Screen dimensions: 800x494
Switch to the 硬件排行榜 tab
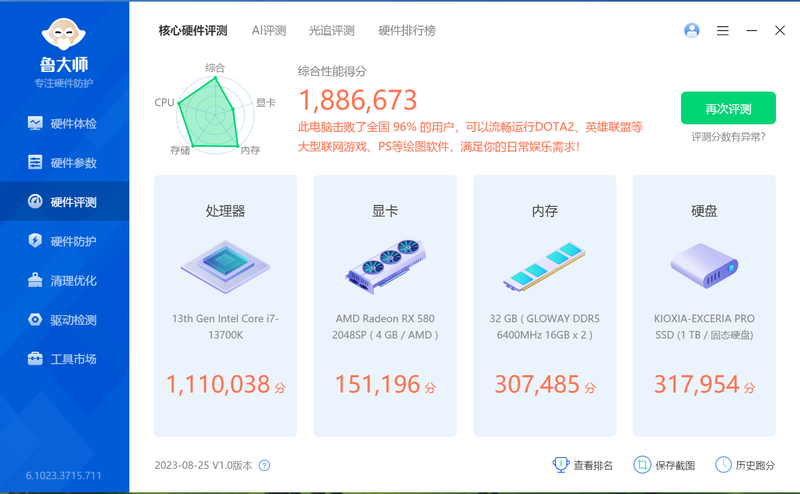click(407, 31)
